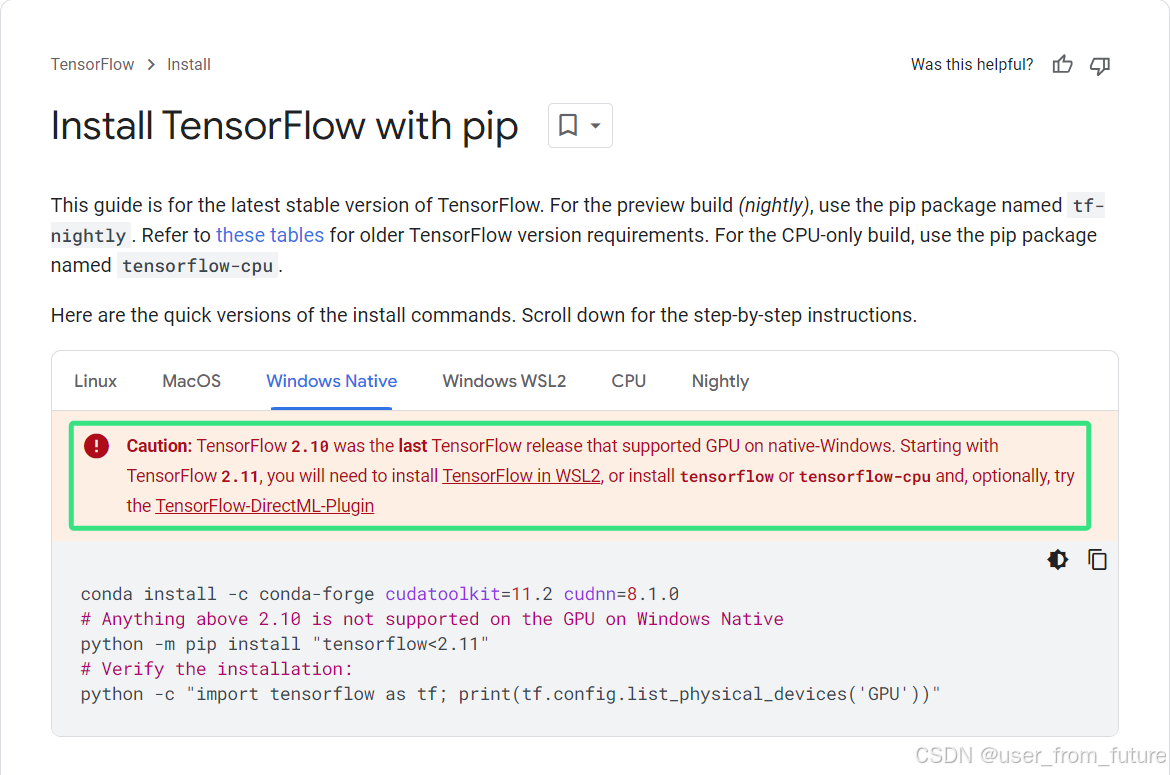Follow the TensorFlow in WSL2 link
This screenshot has width=1170, height=775.
coord(522,476)
